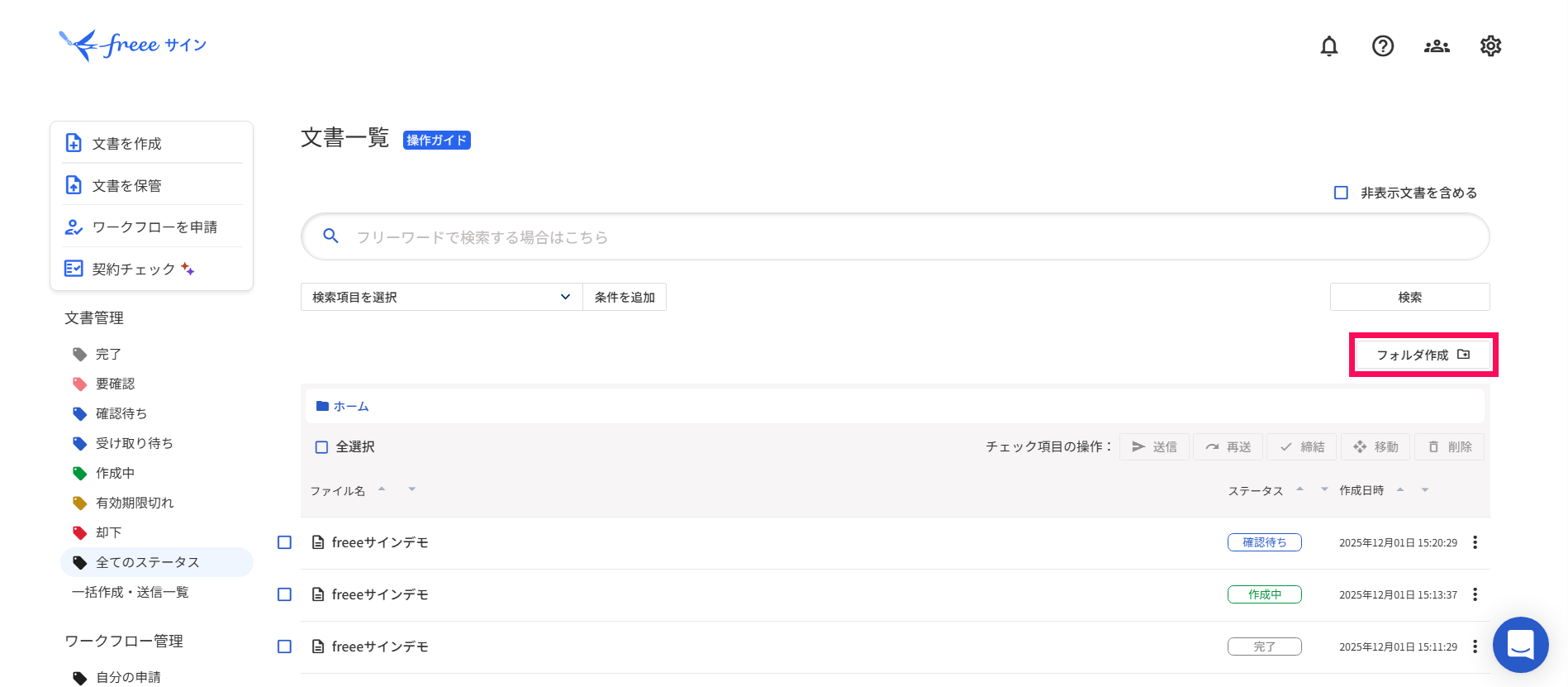1568x687 pixels.
Task: Click the 検索 button
Action: [x=1409, y=297]
